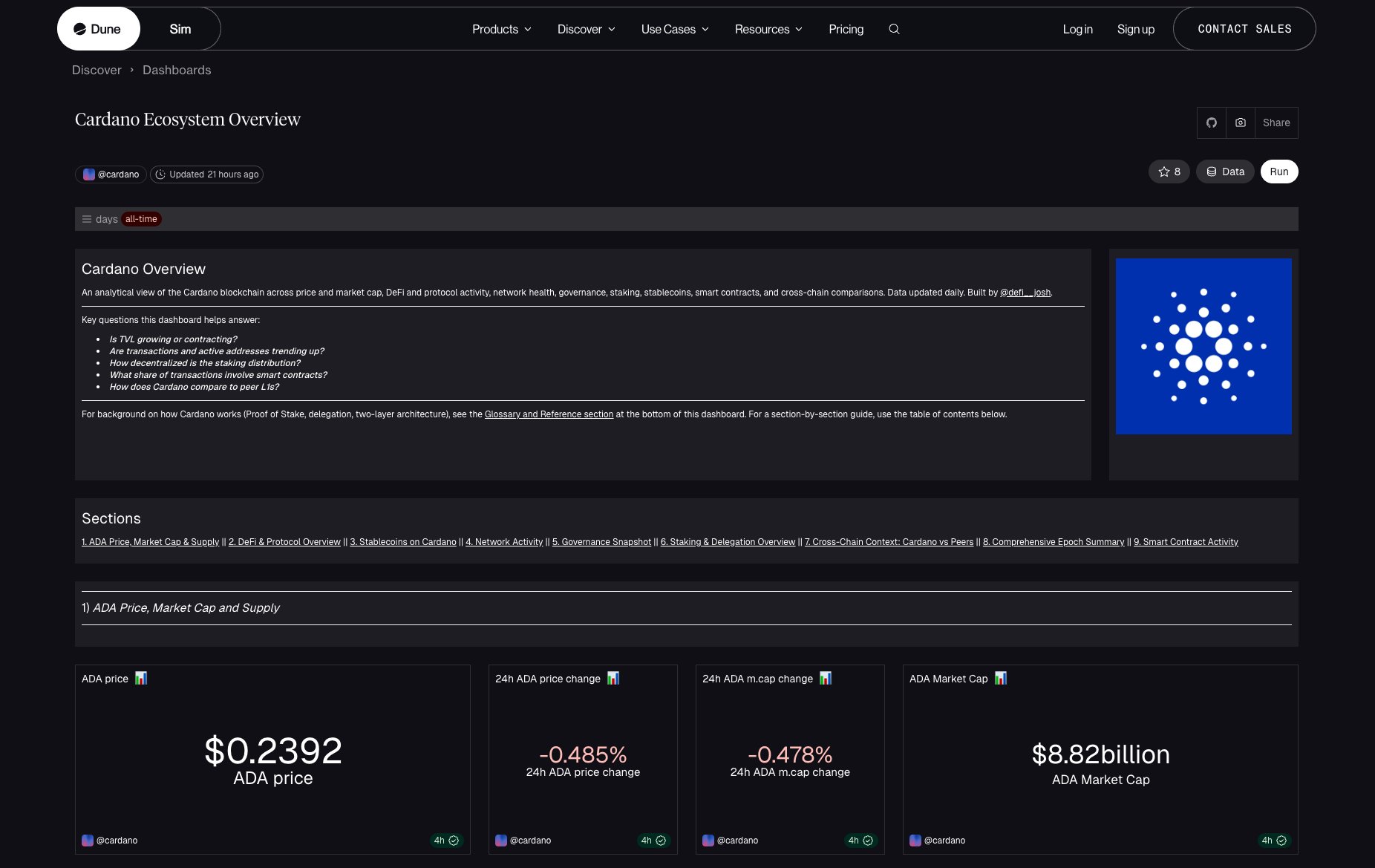Open the Resources dropdown menu

pyautogui.click(x=768, y=29)
